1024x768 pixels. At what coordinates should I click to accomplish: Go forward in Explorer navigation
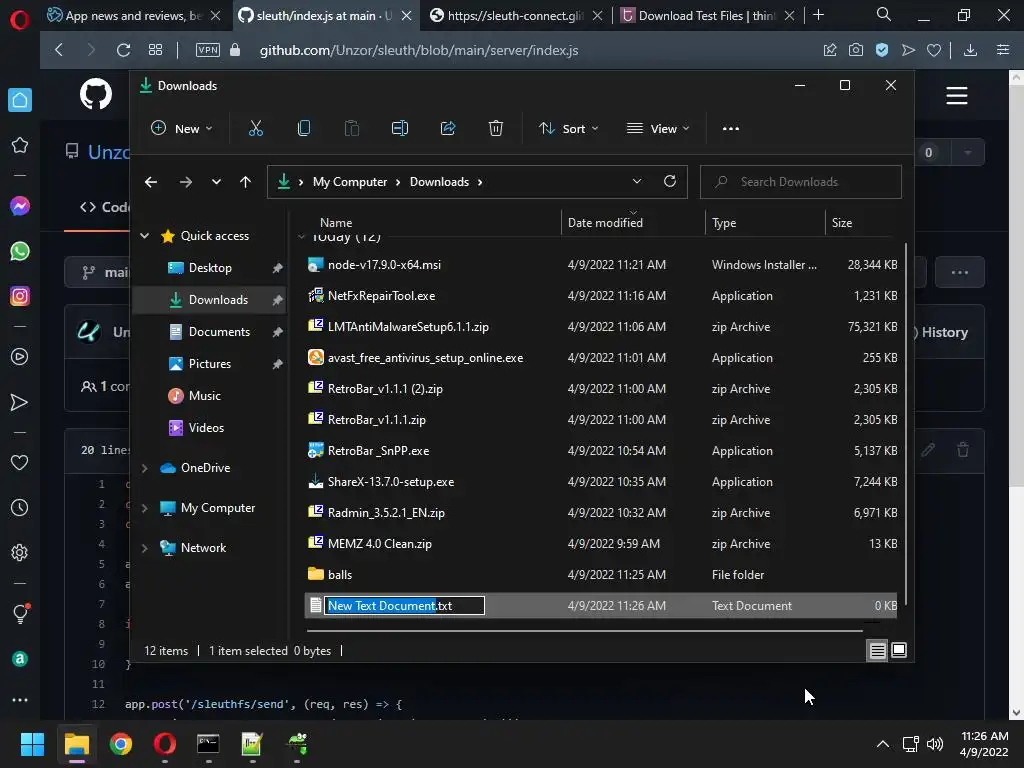tap(186, 182)
